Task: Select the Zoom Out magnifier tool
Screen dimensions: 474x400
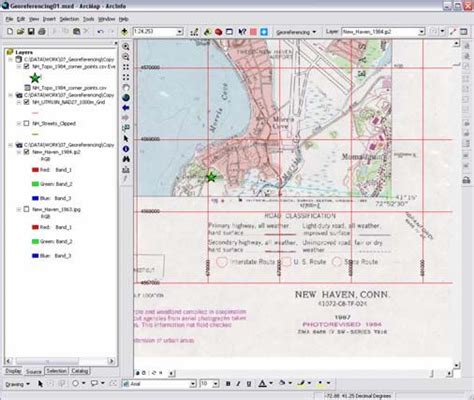Action: click(126, 57)
